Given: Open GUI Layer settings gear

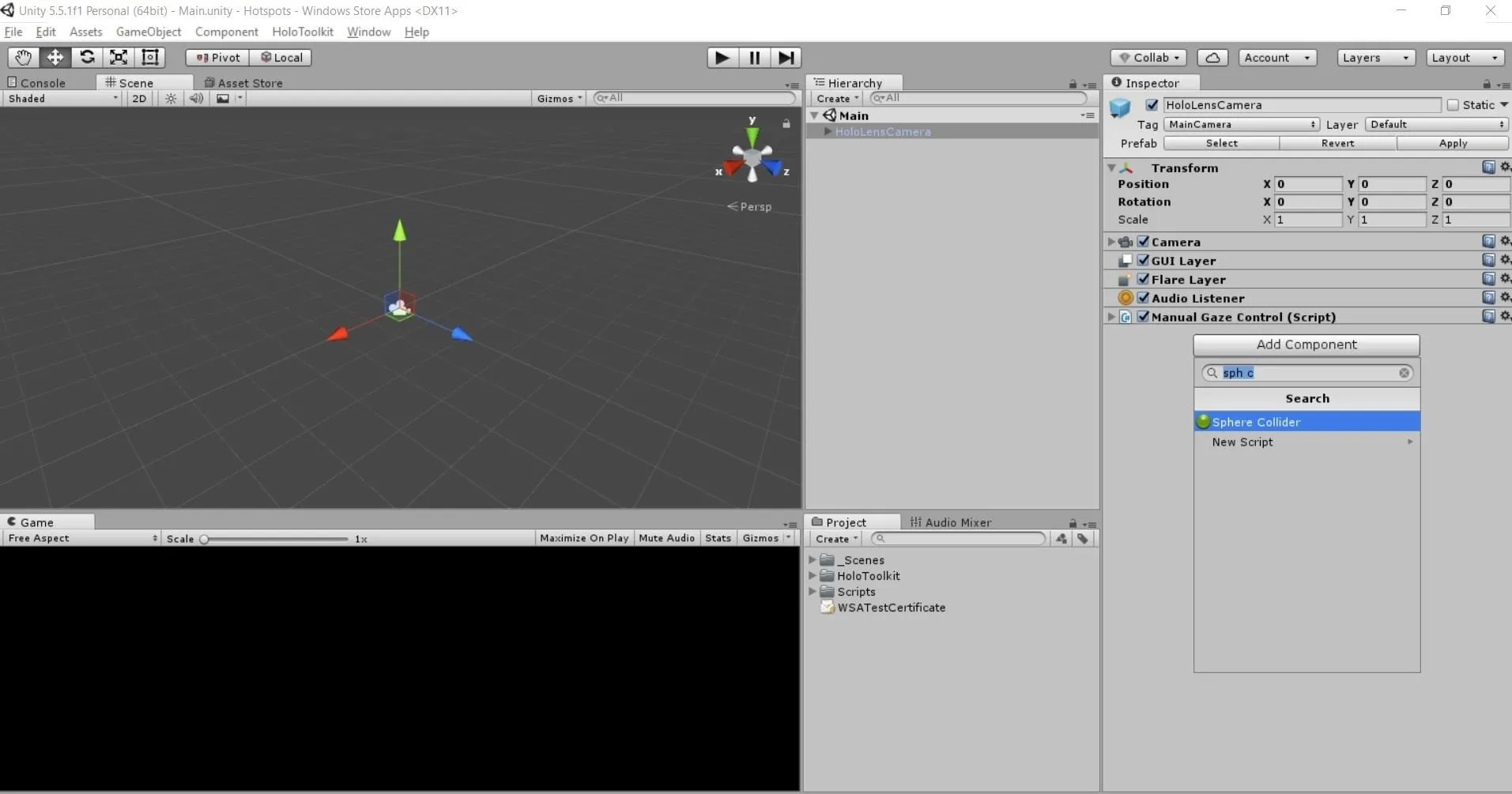Looking at the screenshot, I should tap(1505, 260).
